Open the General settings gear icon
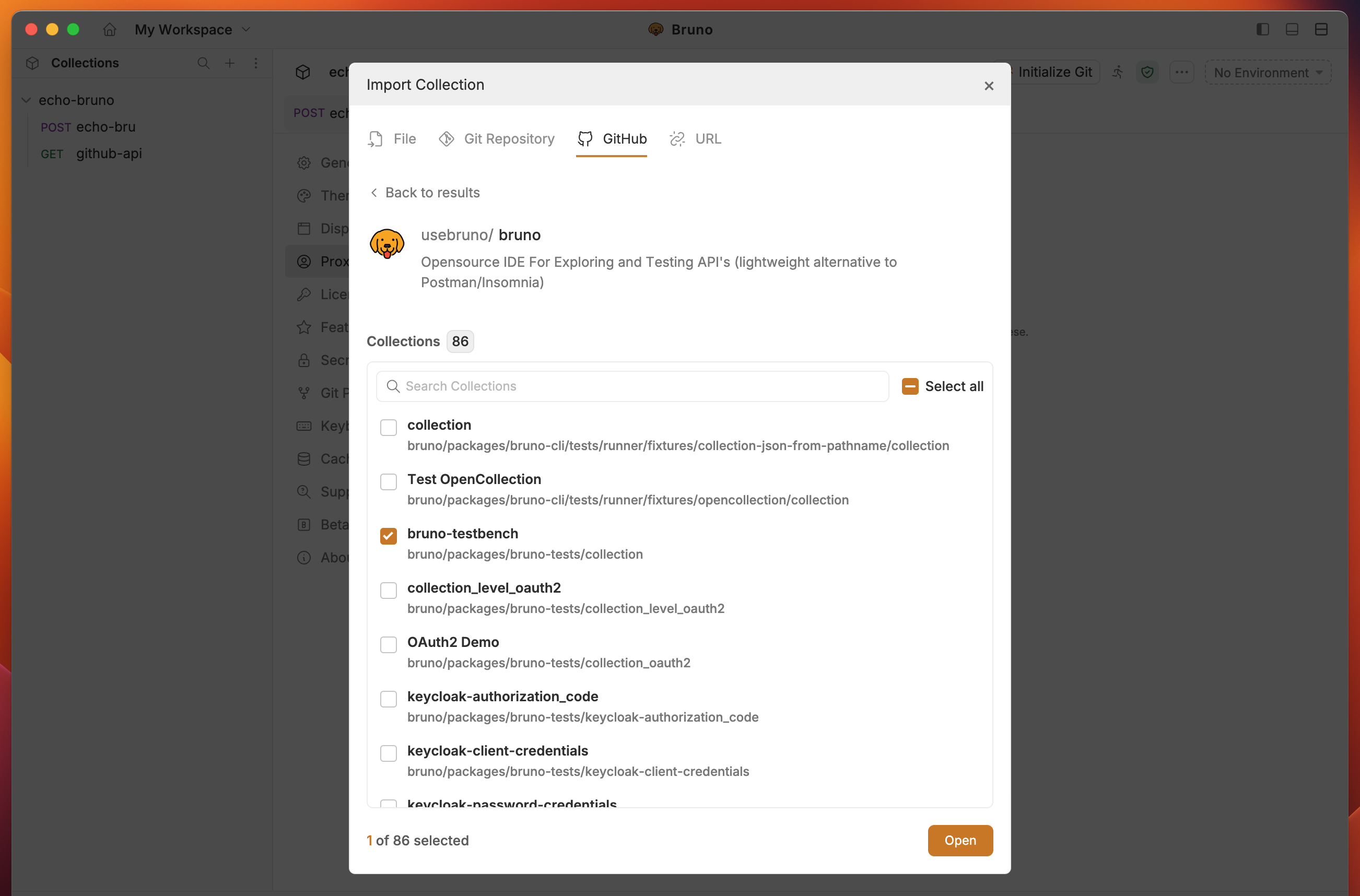Image resolution: width=1360 pixels, height=896 pixels. point(304,163)
